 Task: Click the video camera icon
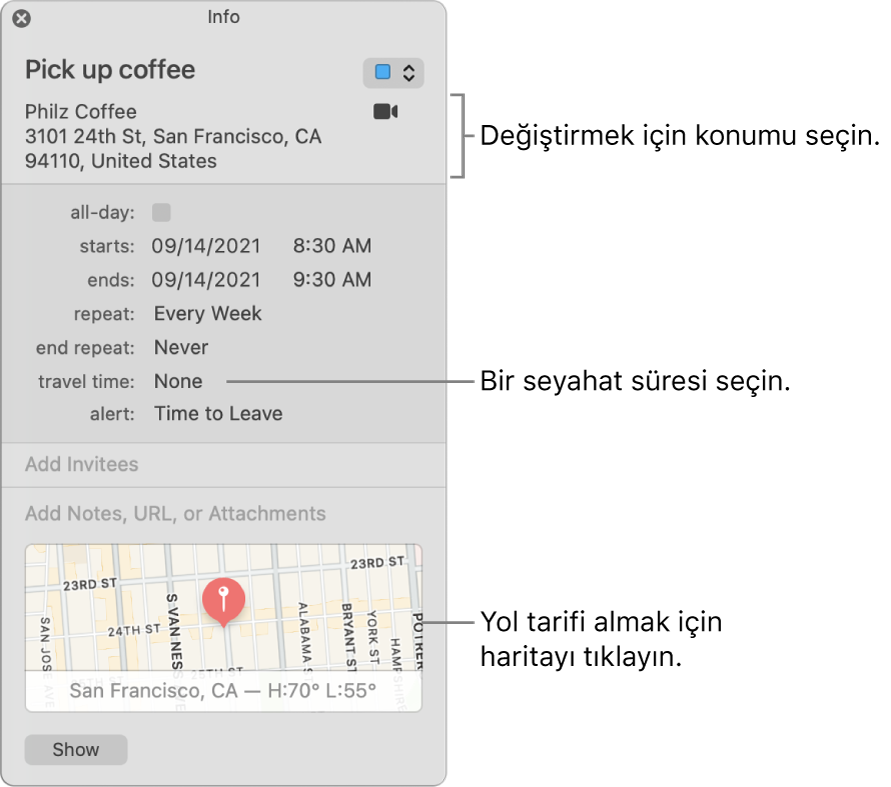tap(385, 111)
